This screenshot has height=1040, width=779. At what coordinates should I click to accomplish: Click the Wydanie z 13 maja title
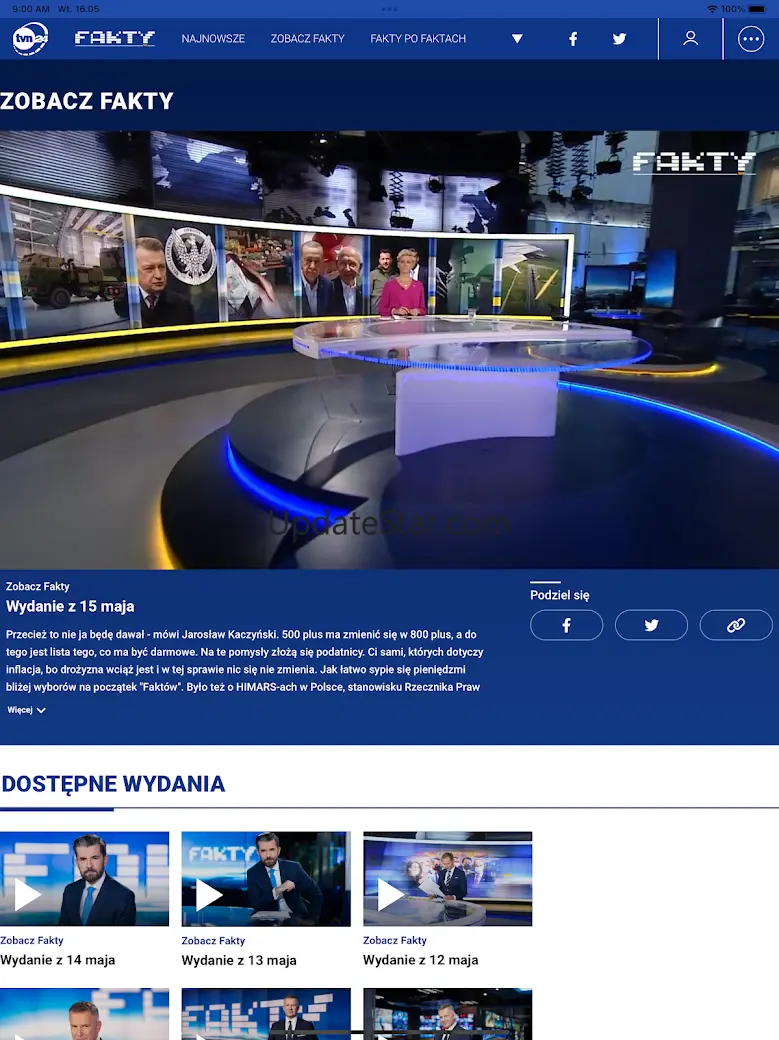[x=239, y=960]
